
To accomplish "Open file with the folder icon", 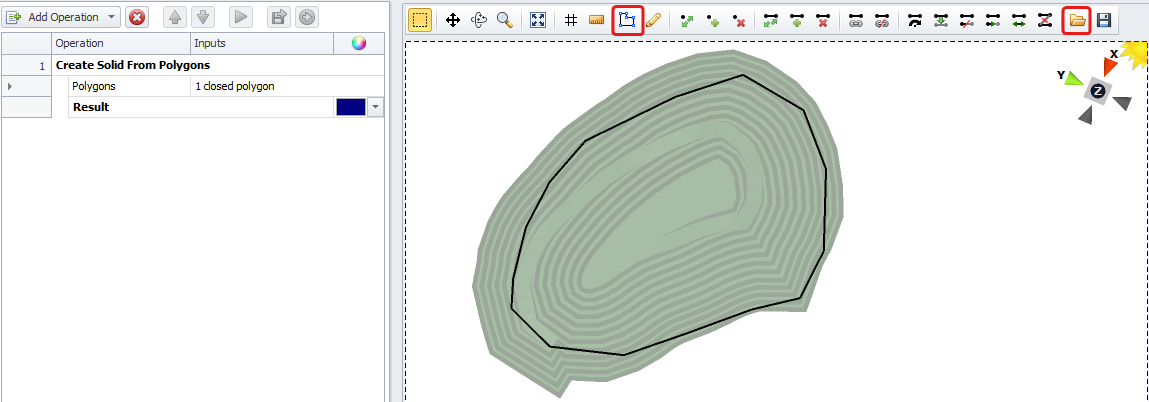I will click(1077, 20).
